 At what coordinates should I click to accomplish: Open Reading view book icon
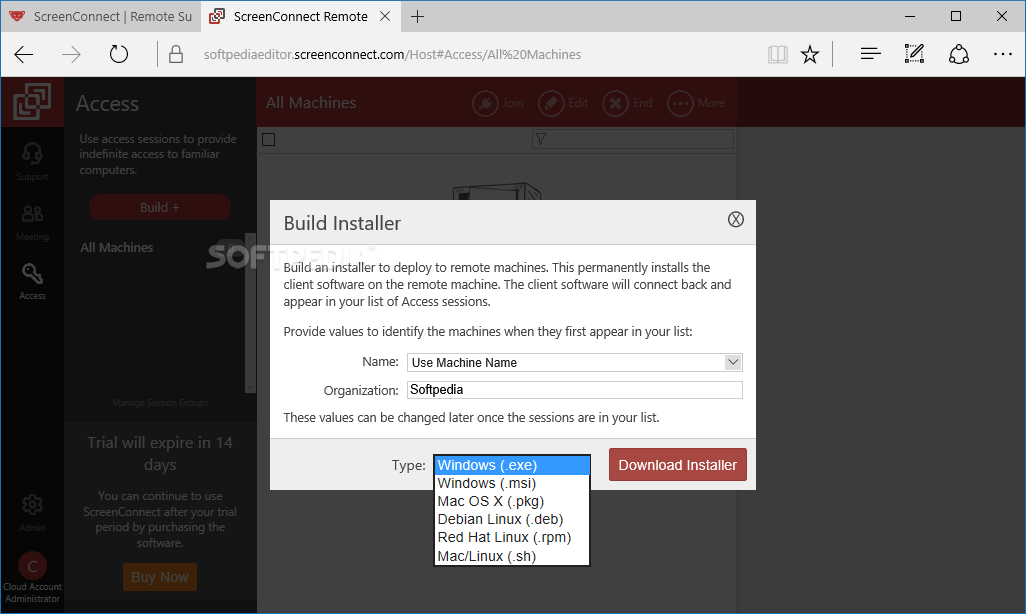point(777,54)
